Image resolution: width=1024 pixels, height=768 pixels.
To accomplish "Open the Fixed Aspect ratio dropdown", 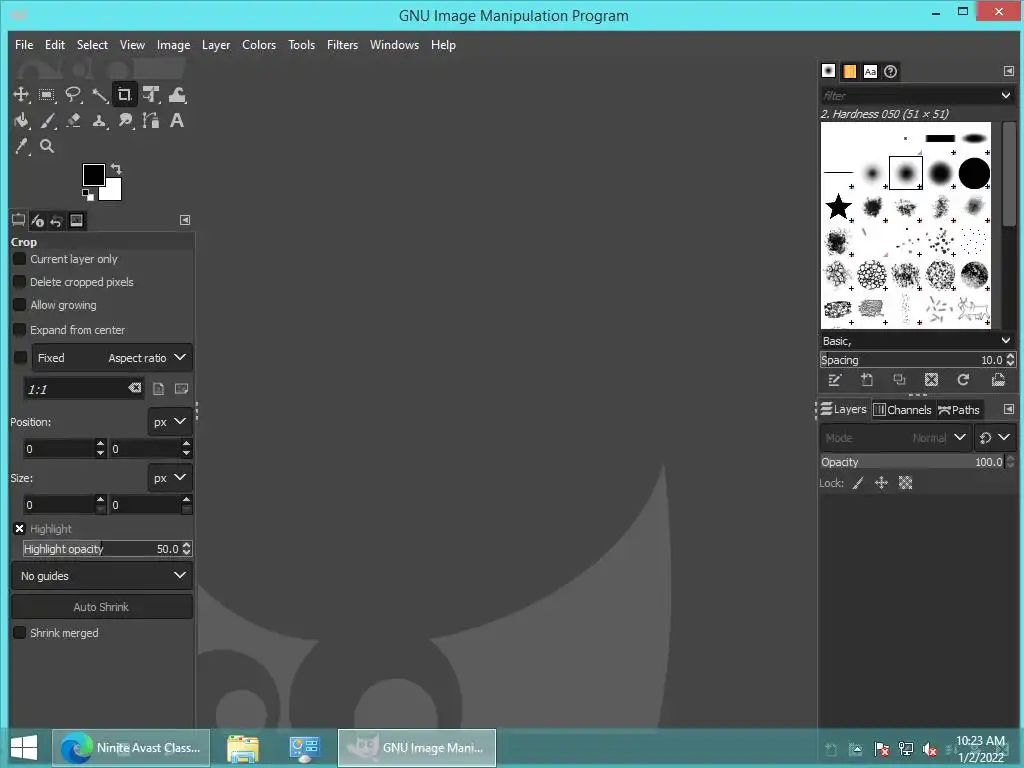I will click(112, 358).
